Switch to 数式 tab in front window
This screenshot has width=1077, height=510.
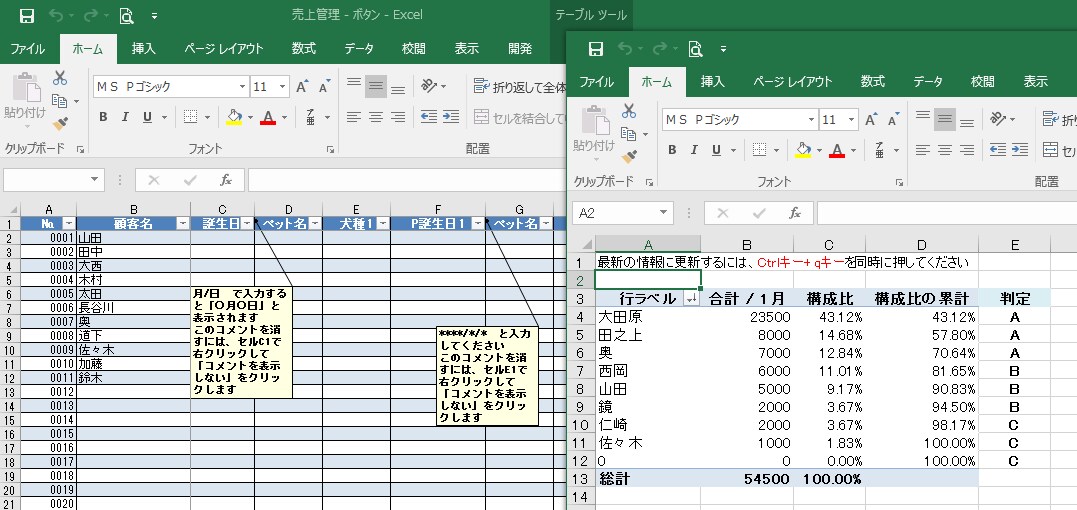coord(872,82)
